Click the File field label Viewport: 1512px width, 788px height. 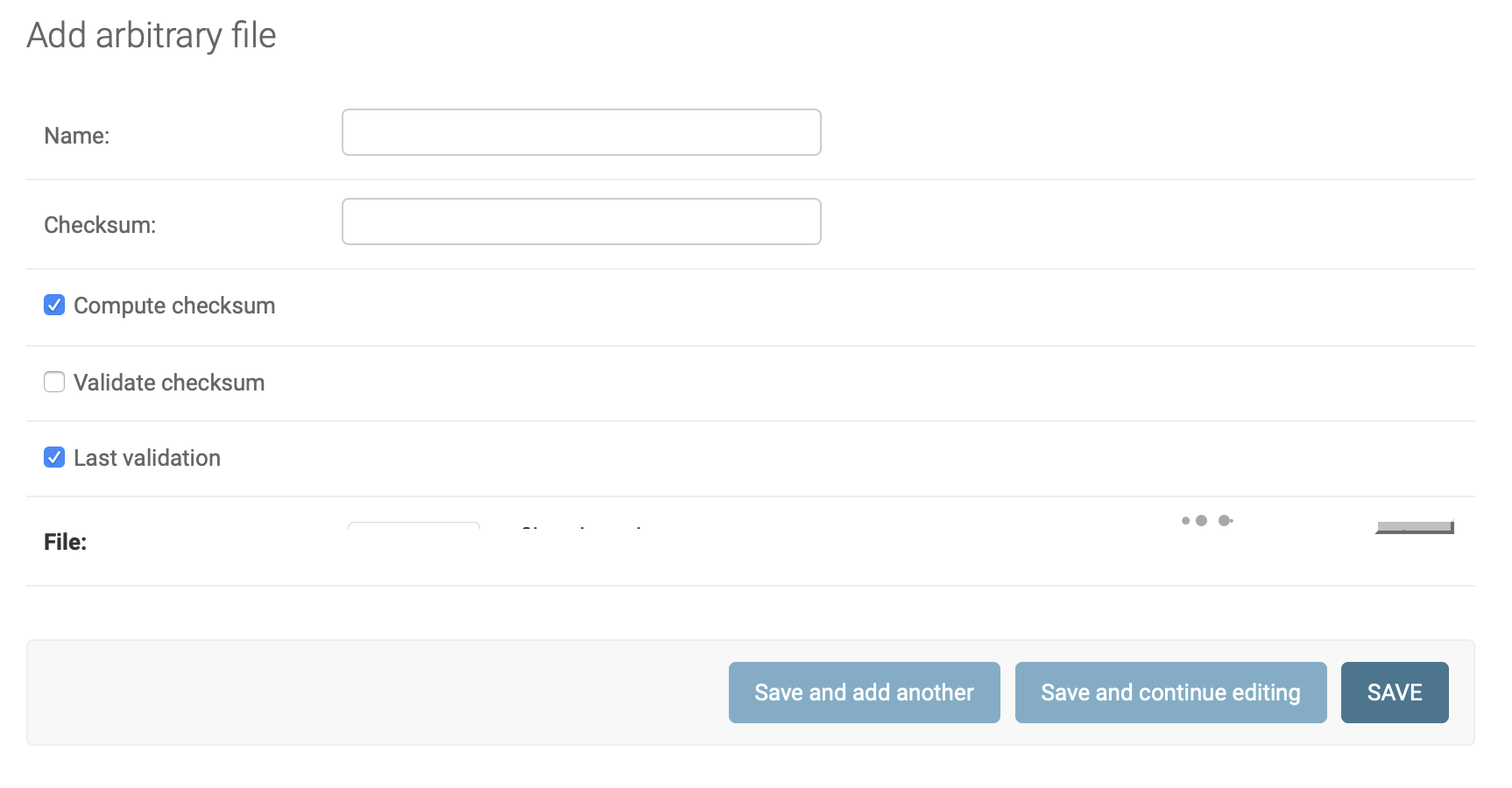pos(65,541)
